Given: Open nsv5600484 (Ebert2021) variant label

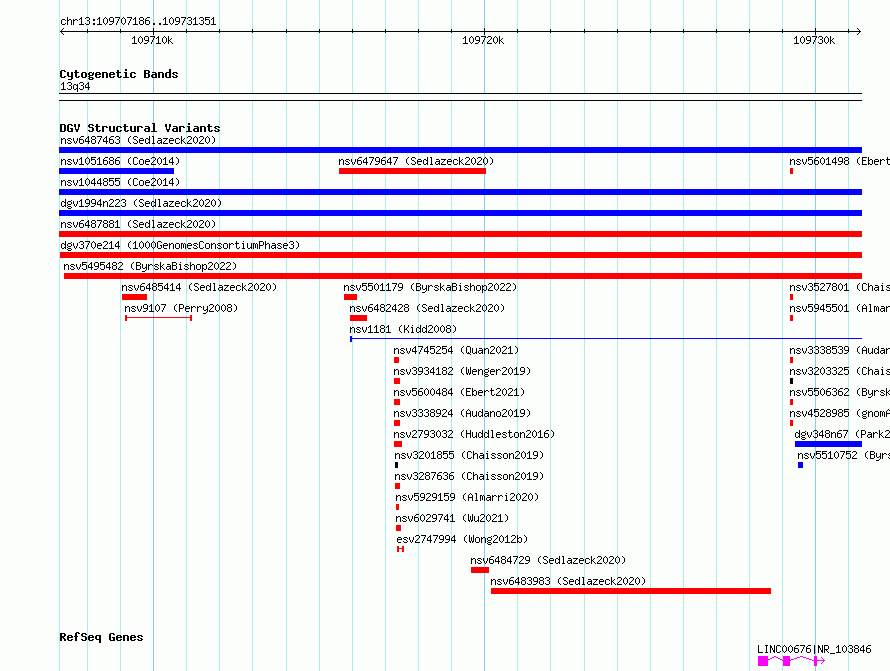Looking at the screenshot, I should pos(459,392).
